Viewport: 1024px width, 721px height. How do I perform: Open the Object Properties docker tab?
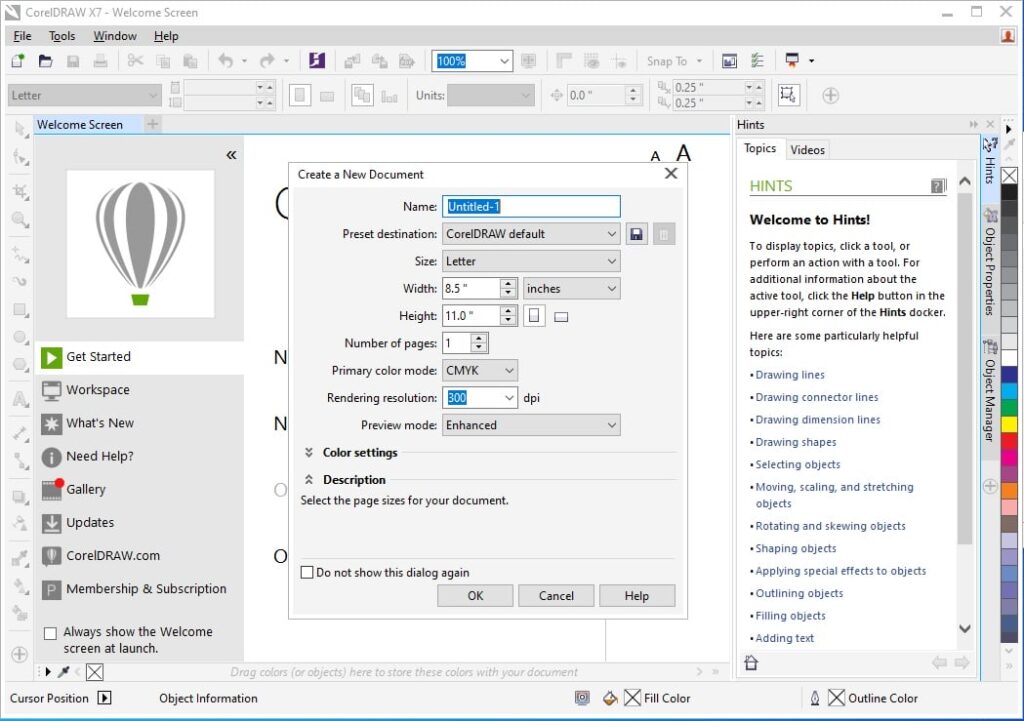990,263
